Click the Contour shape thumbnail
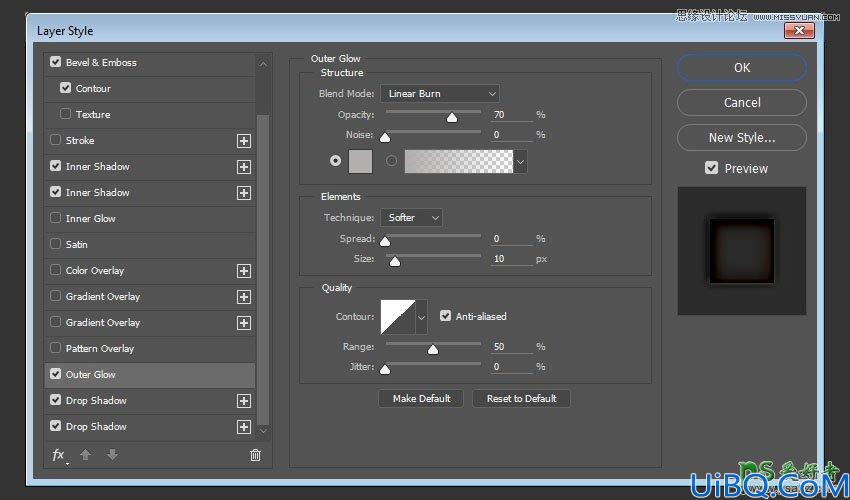Image resolution: width=850 pixels, height=500 pixels. tap(398, 317)
